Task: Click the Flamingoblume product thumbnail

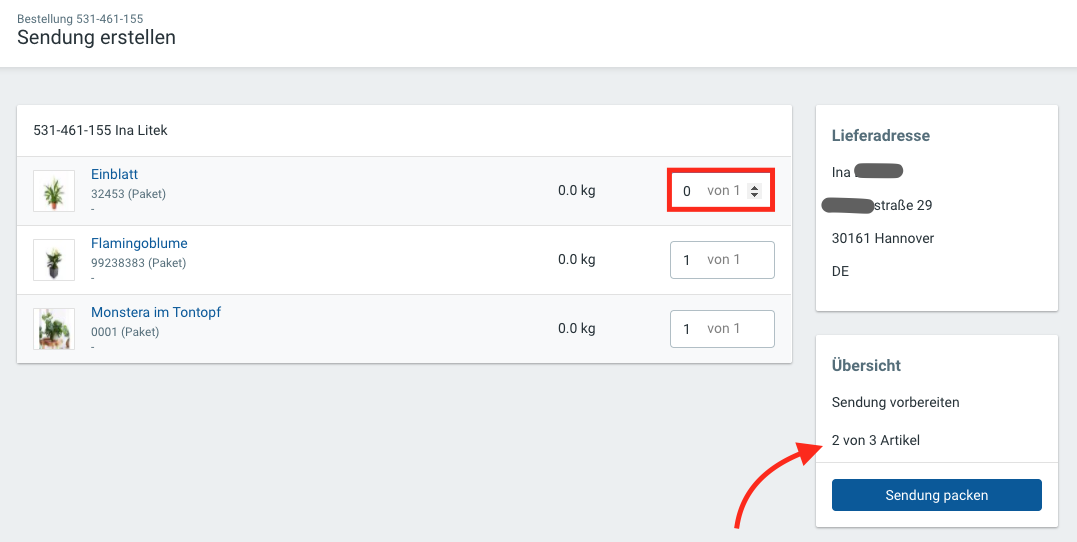Action: click(54, 260)
